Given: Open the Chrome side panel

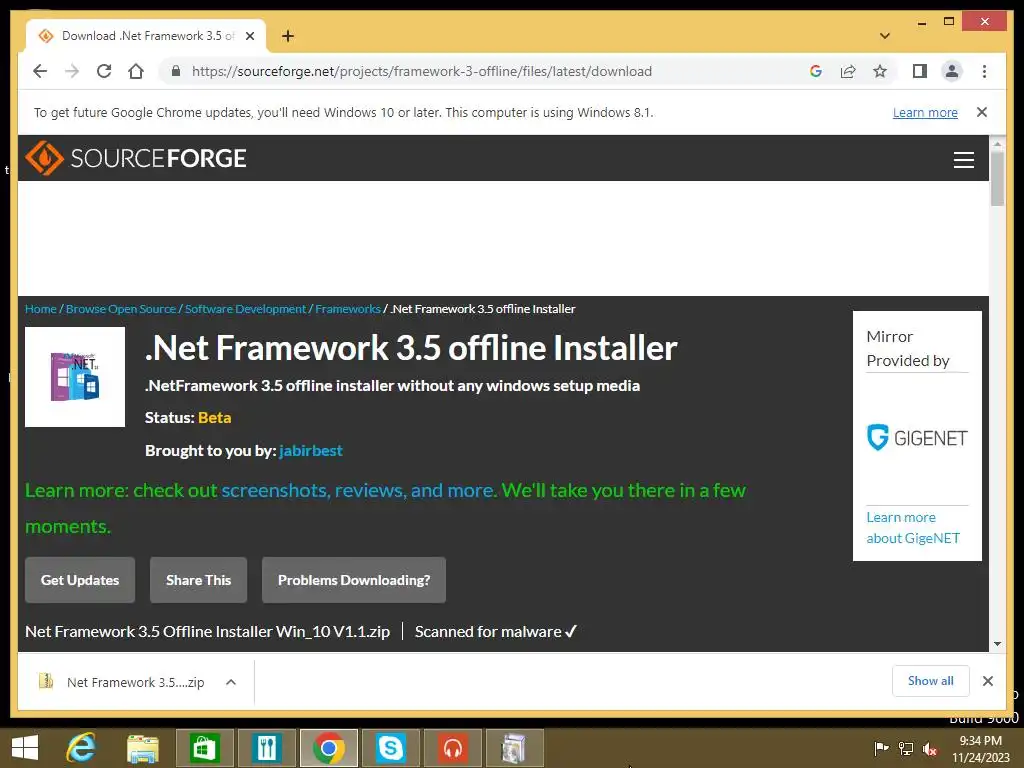Looking at the screenshot, I should 920,71.
